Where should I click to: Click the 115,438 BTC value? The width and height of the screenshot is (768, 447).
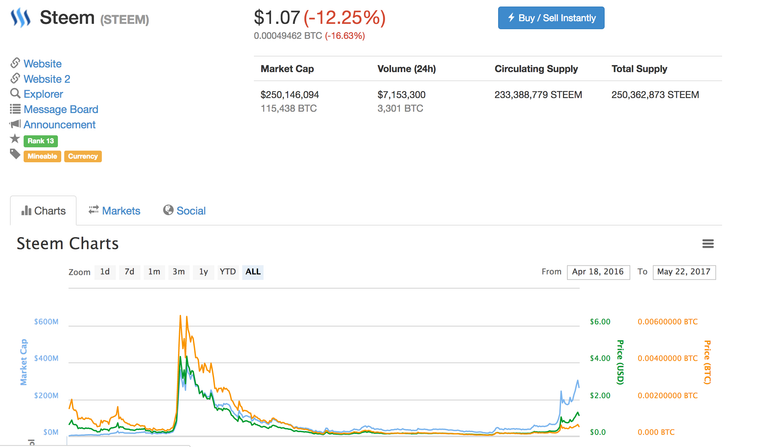click(288, 108)
